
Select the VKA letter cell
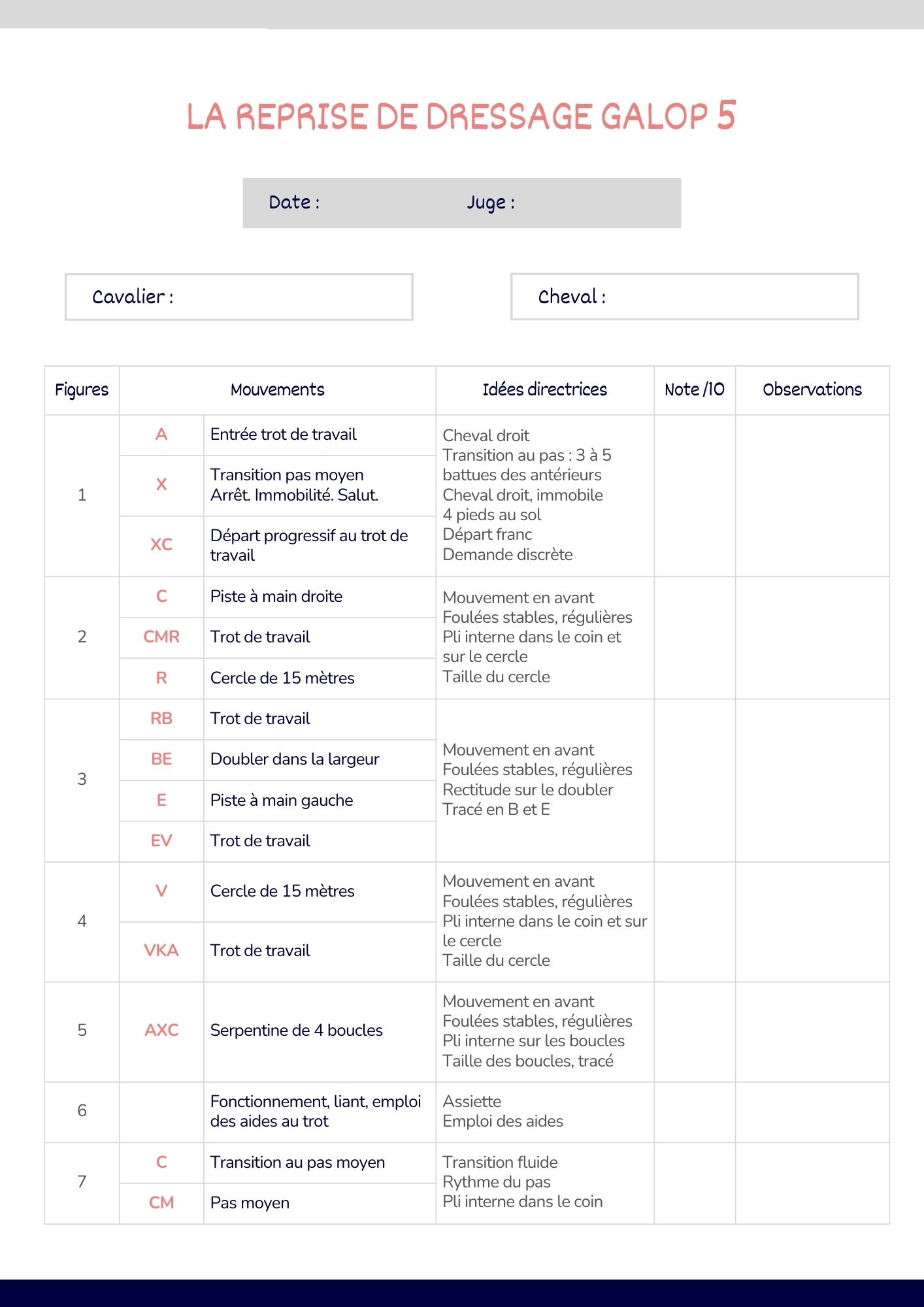161,951
